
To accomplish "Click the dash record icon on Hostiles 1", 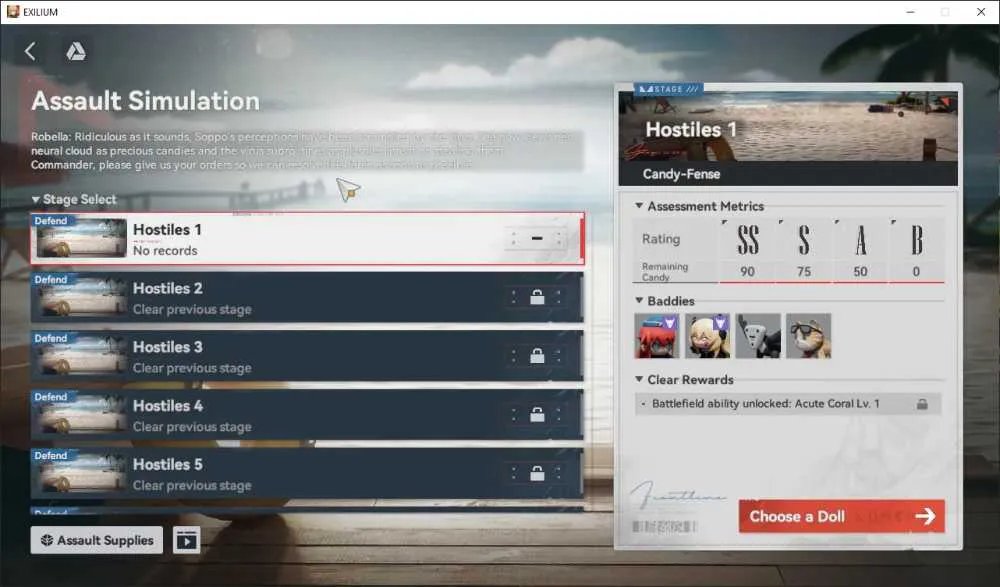I will (537, 238).
